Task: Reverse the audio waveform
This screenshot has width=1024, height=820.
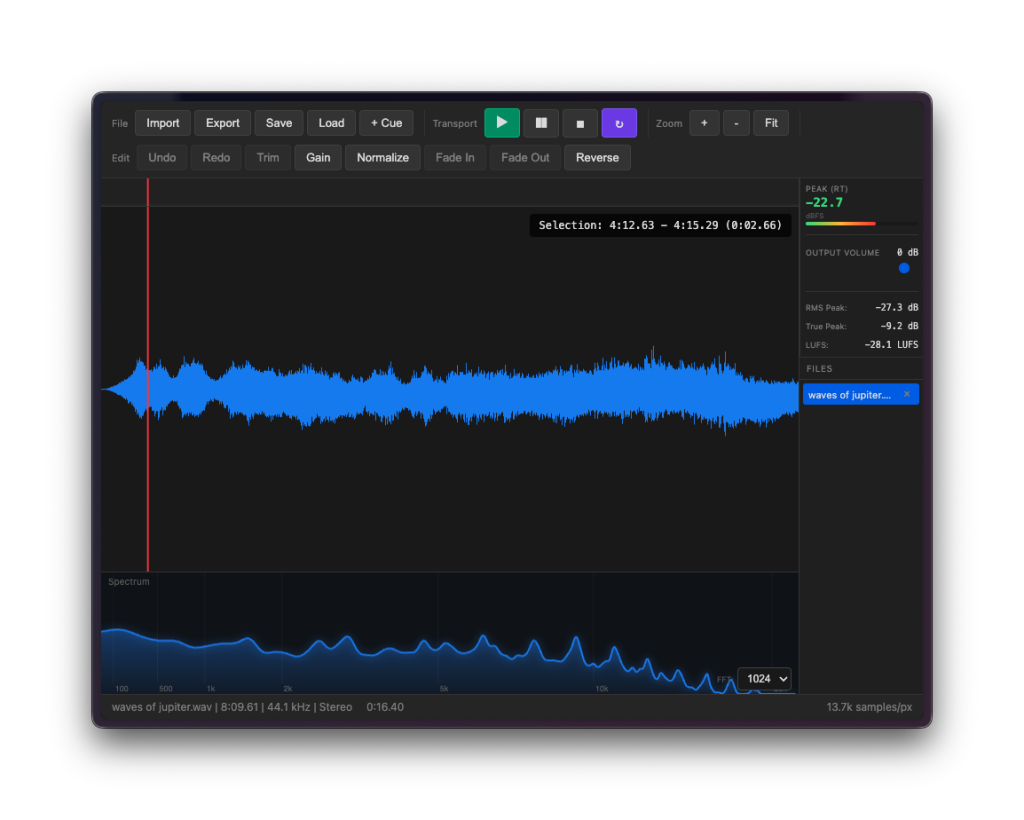Action: click(x=597, y=157)
